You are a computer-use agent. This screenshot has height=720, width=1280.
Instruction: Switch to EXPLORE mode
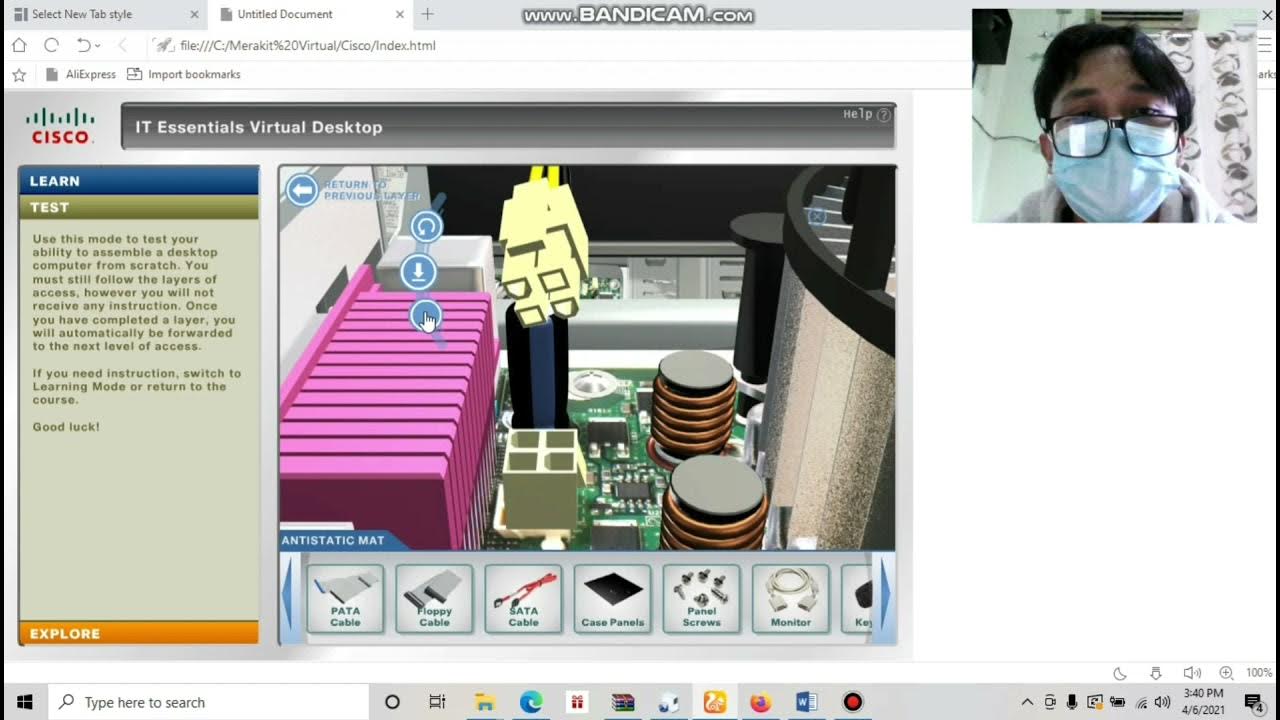(x=138, y=633)
